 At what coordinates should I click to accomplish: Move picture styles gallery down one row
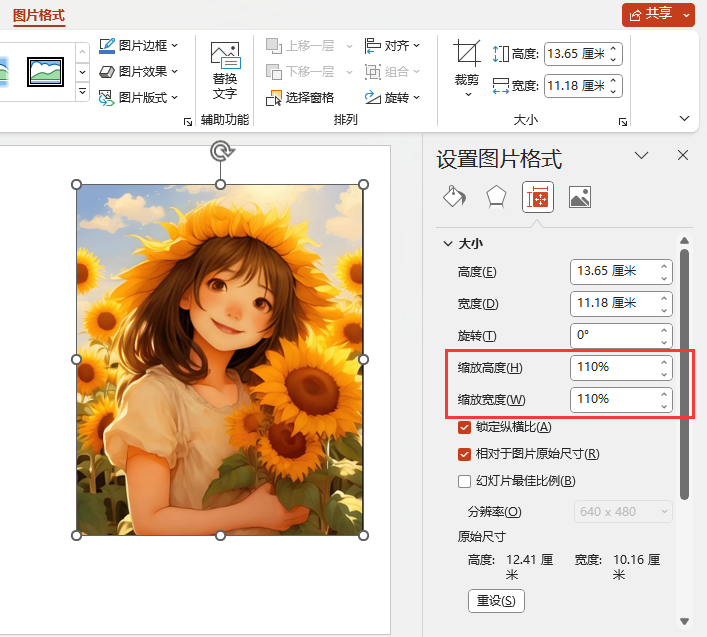(82, 72)
